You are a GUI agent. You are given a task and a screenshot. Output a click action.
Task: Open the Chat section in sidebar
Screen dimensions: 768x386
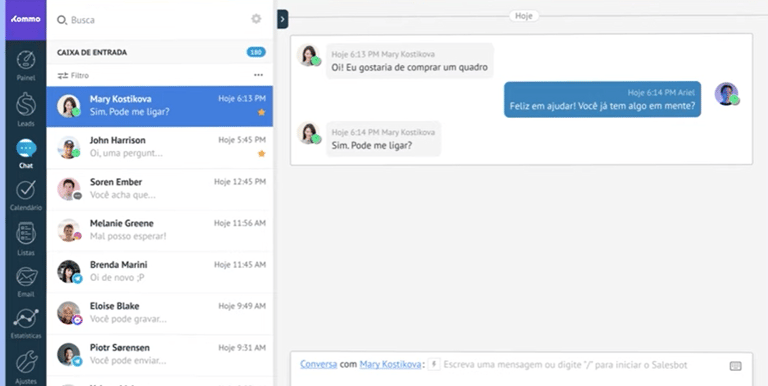pyautogui.click(x=26, y=154)
